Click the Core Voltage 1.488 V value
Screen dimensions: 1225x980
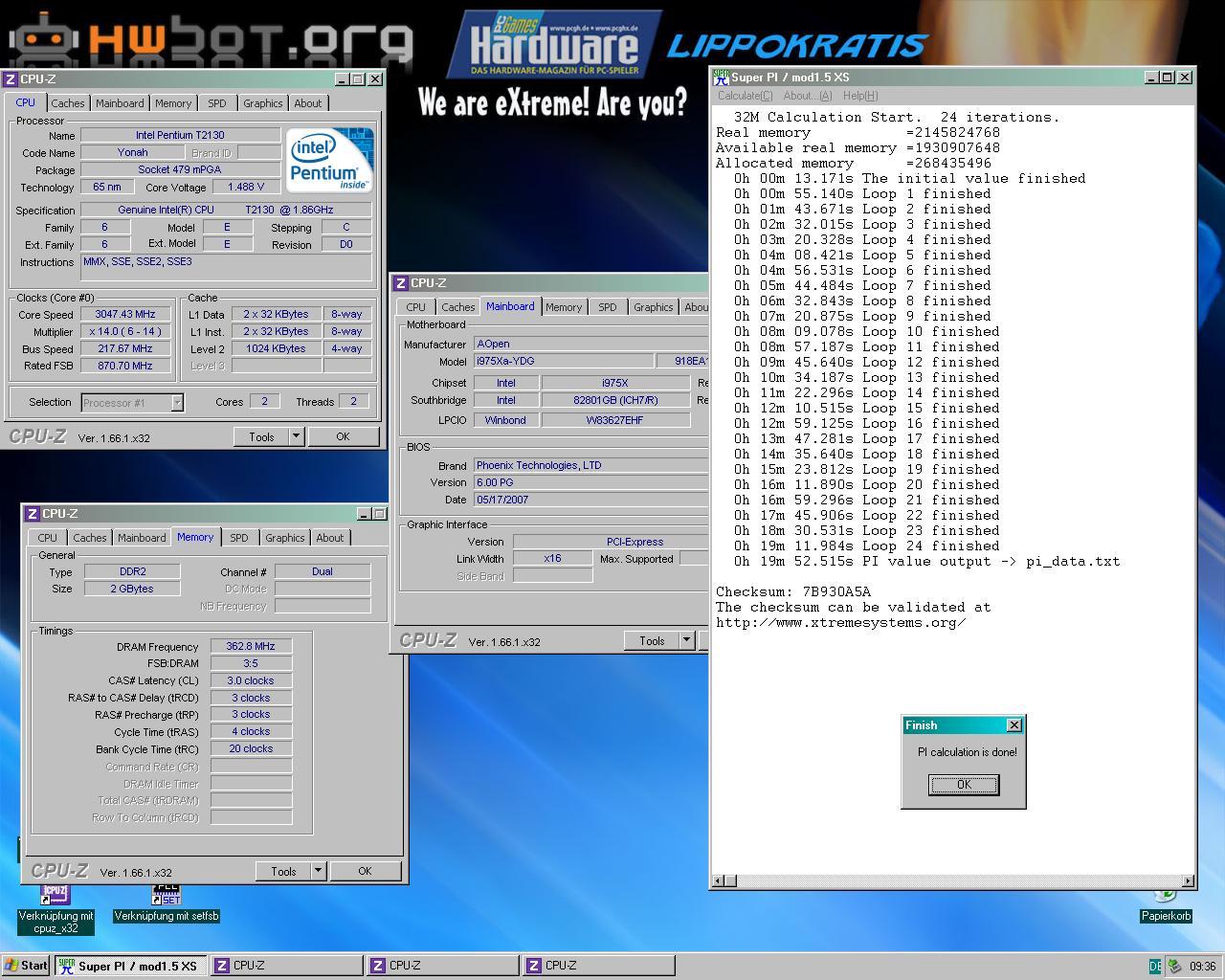pos(246,187)
